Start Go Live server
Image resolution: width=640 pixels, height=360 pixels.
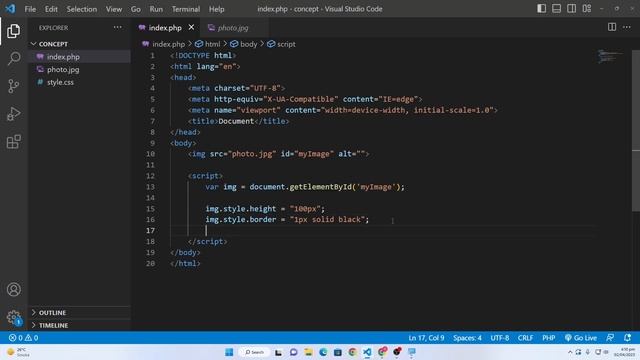(581, 338)
